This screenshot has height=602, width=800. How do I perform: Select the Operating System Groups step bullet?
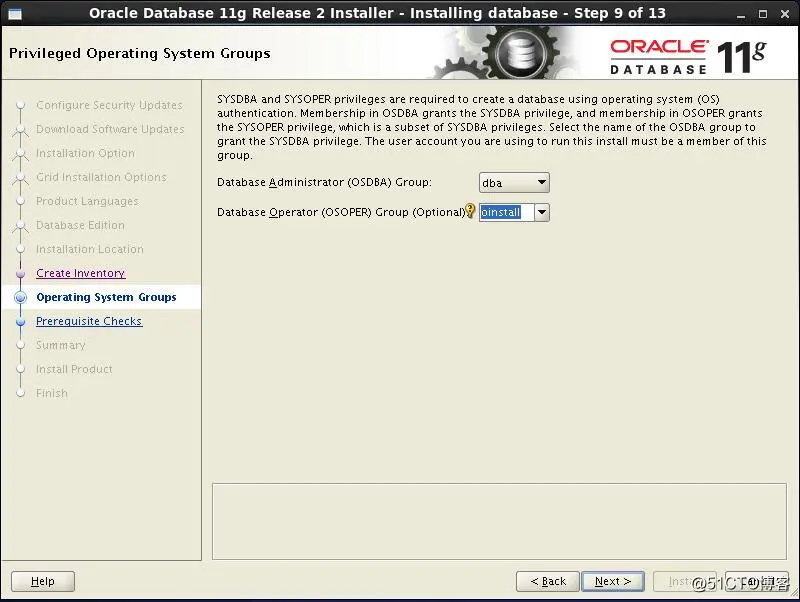pos(20,297)
